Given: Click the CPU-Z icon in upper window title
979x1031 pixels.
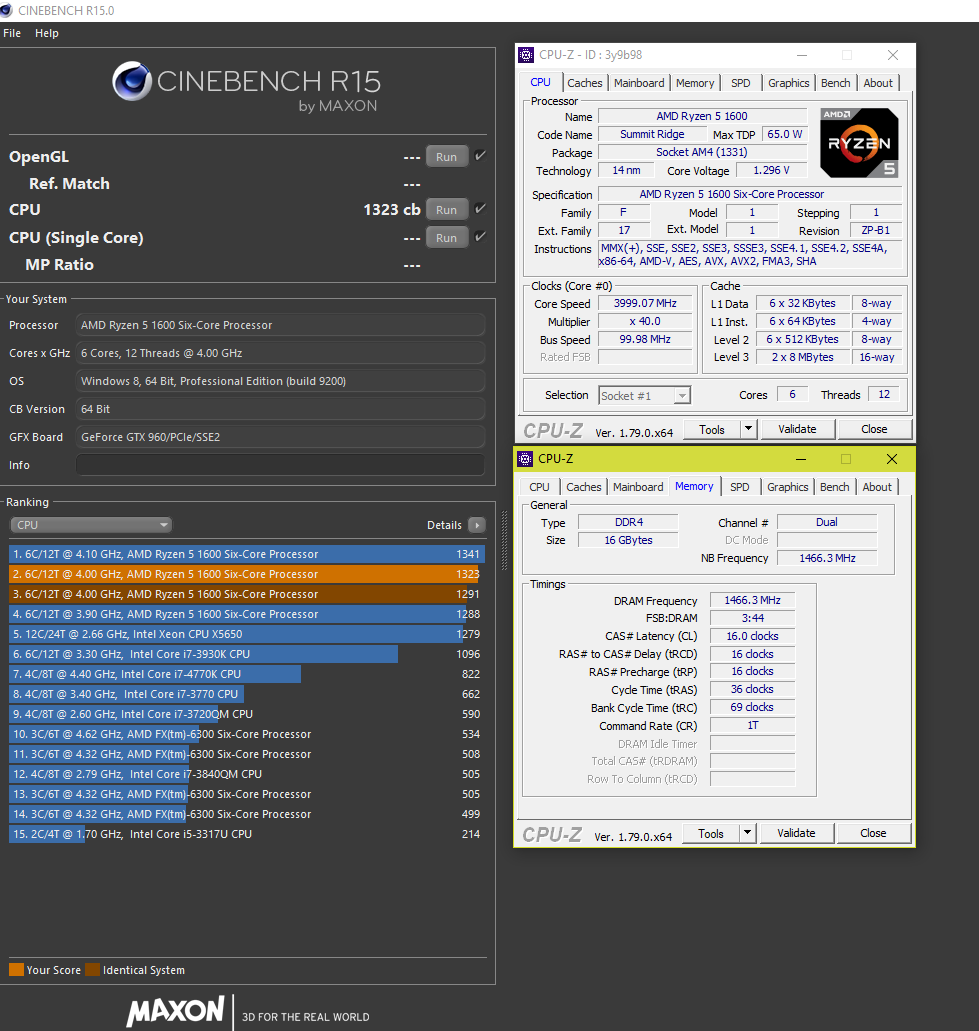Looking at the screenshot, I should point(526,55).
